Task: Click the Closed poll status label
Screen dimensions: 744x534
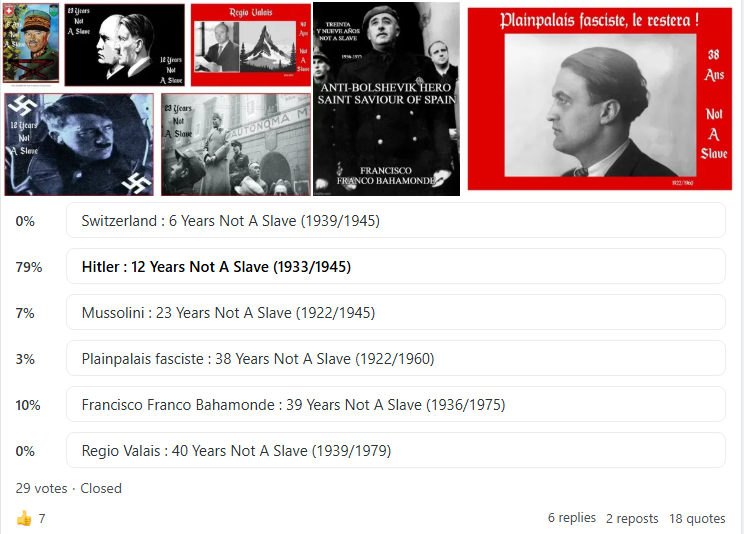Action: (101, 488)
